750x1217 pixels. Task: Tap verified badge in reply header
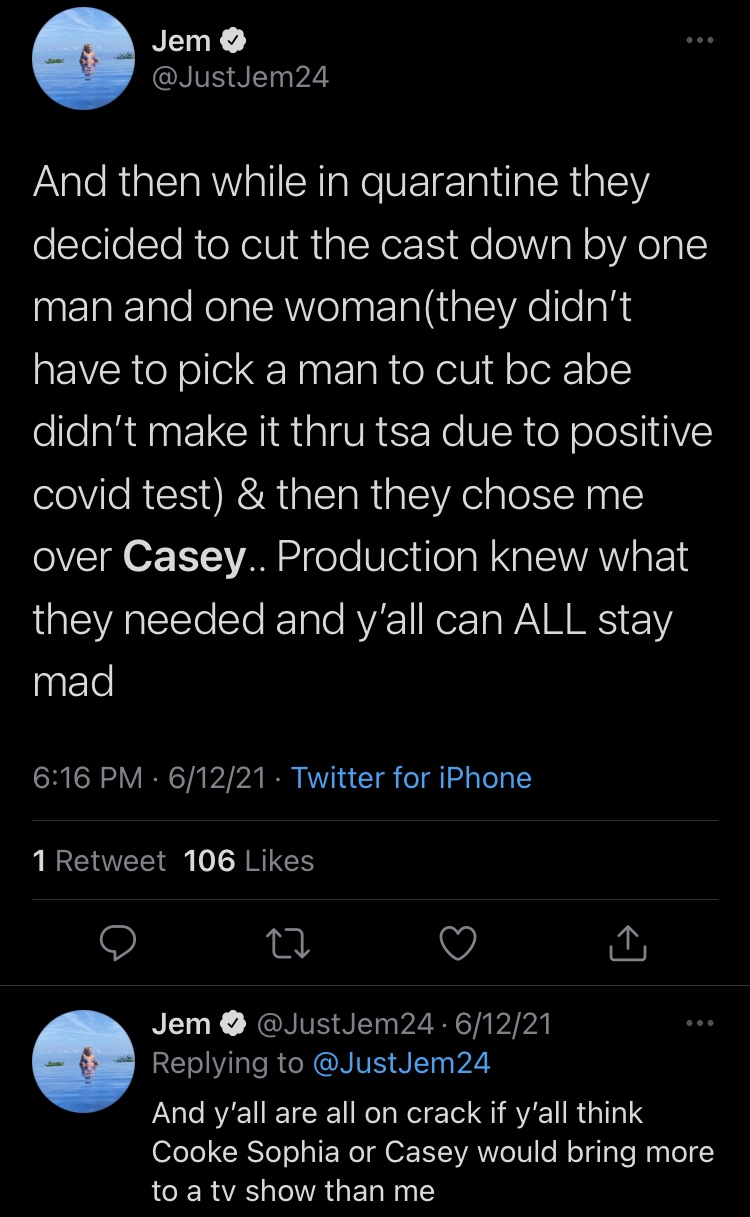tap(233, 1023)
